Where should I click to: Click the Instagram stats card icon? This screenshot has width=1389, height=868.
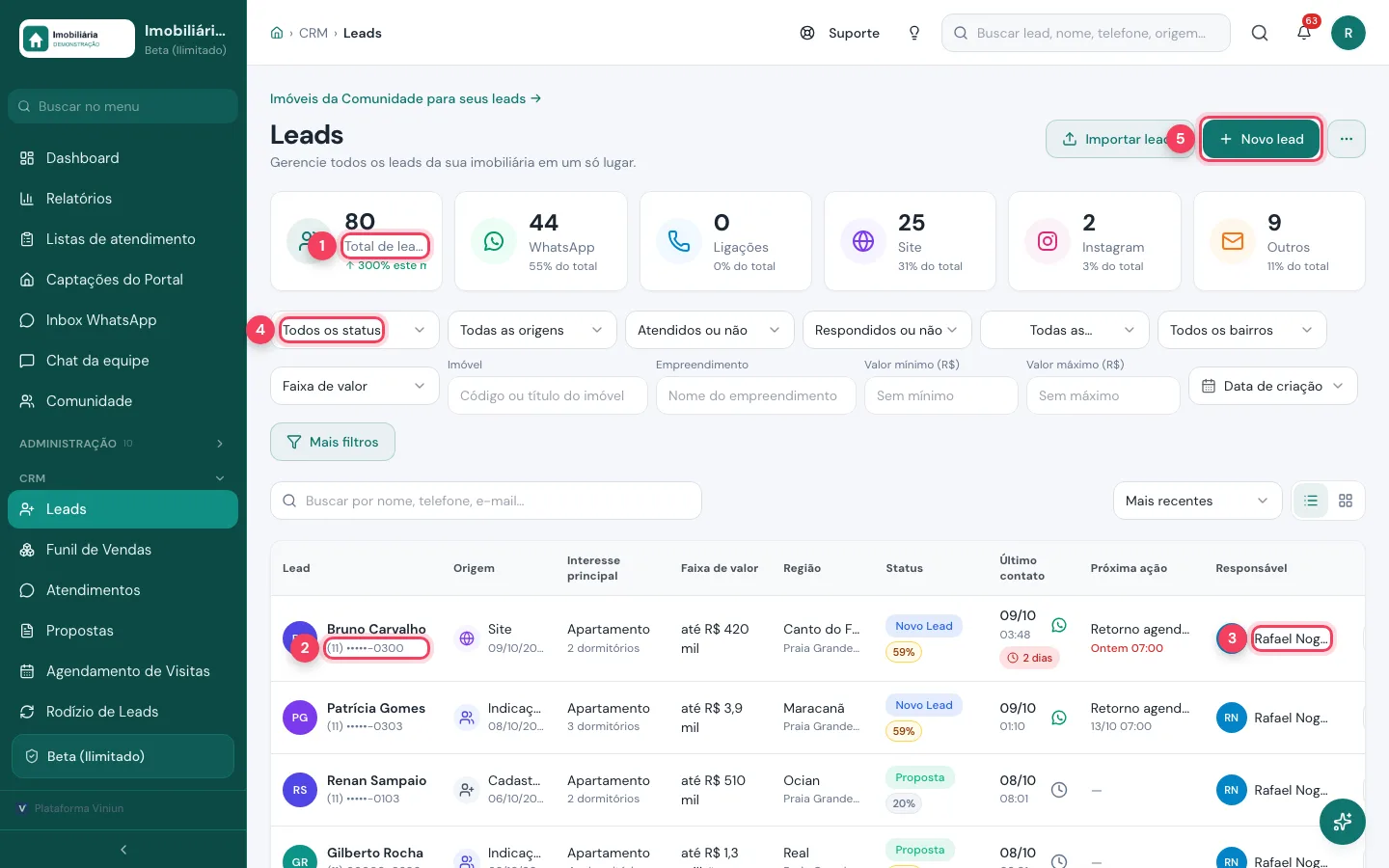pos(1048,241)
